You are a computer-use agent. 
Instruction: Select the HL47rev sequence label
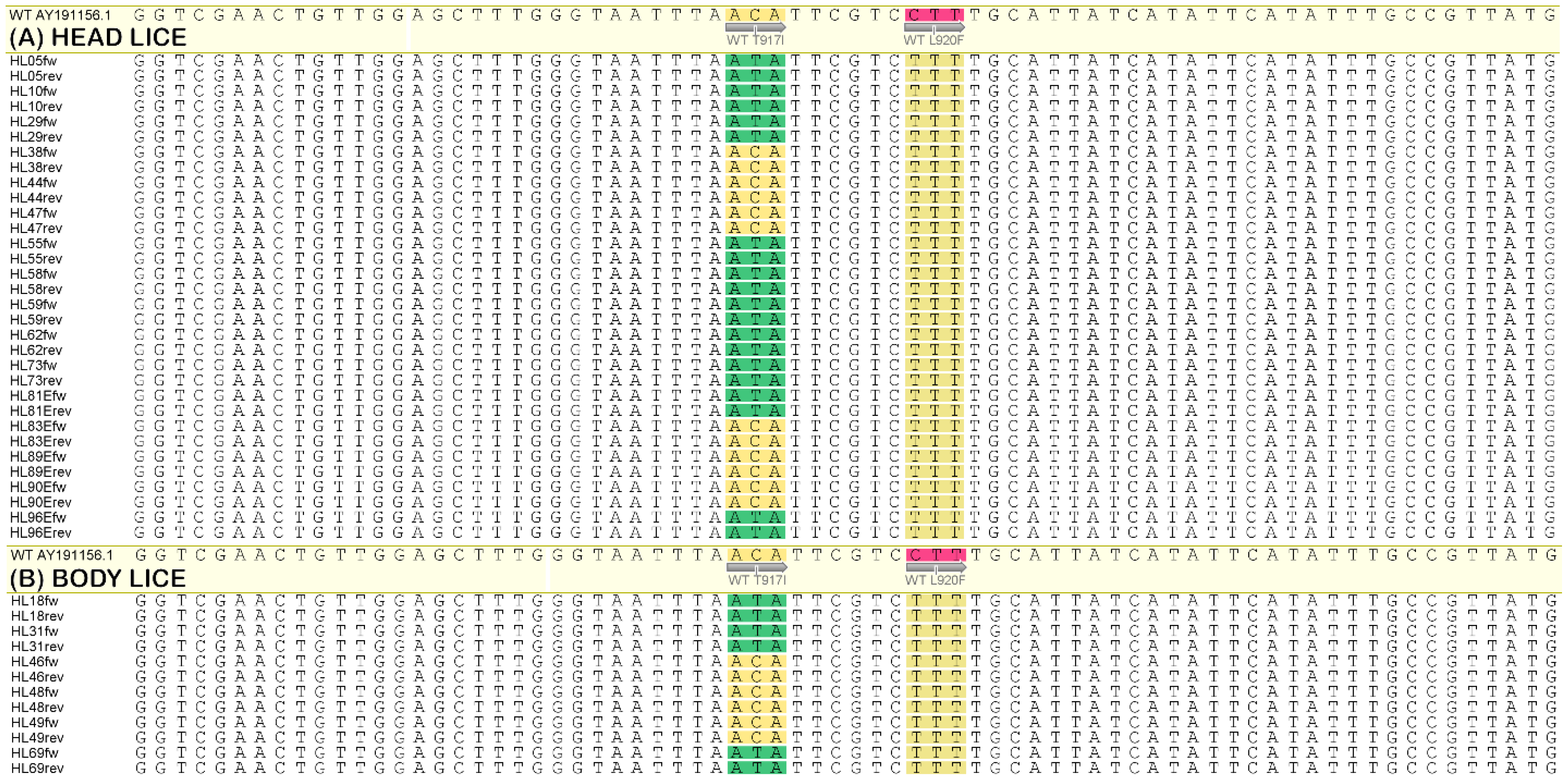[36, 228]
